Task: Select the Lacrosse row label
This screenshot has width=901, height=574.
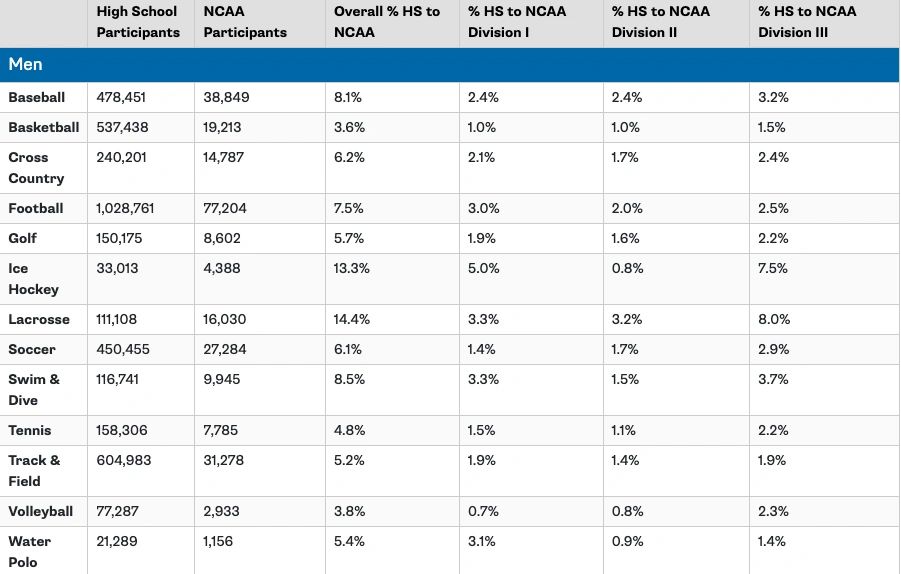Action: pos(39,319)
